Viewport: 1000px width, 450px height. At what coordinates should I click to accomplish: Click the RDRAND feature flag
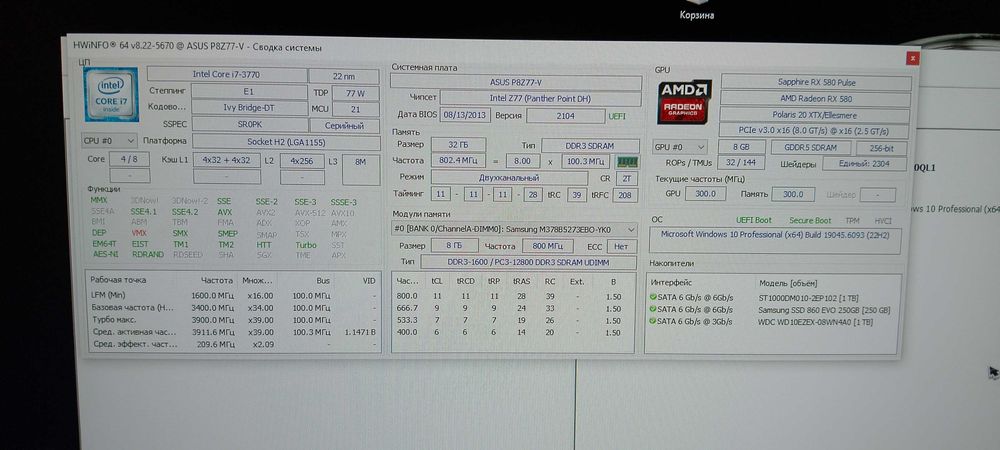tap(147, 254)
